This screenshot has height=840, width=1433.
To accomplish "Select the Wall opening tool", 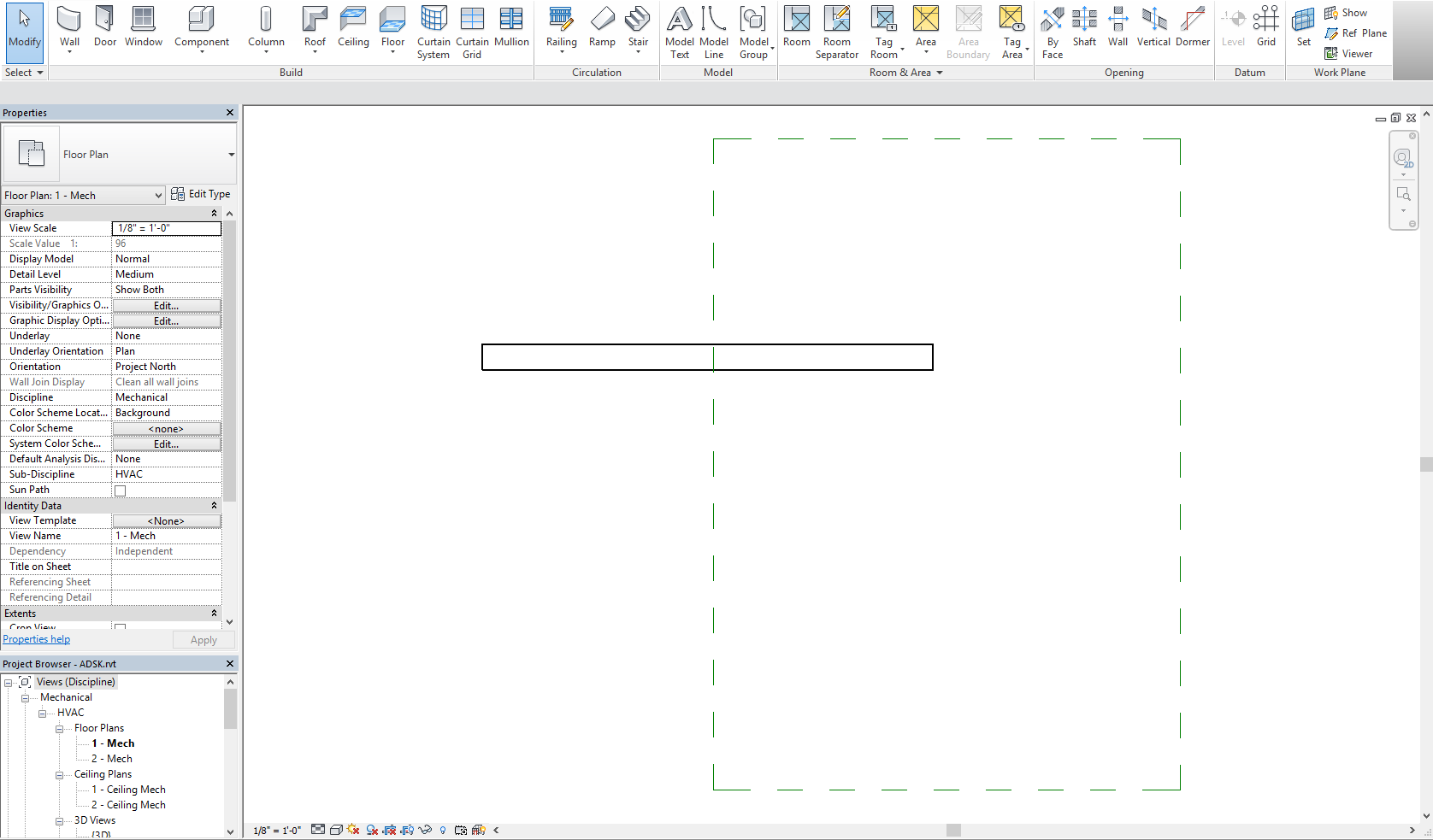I will (x=1118, y=27).
